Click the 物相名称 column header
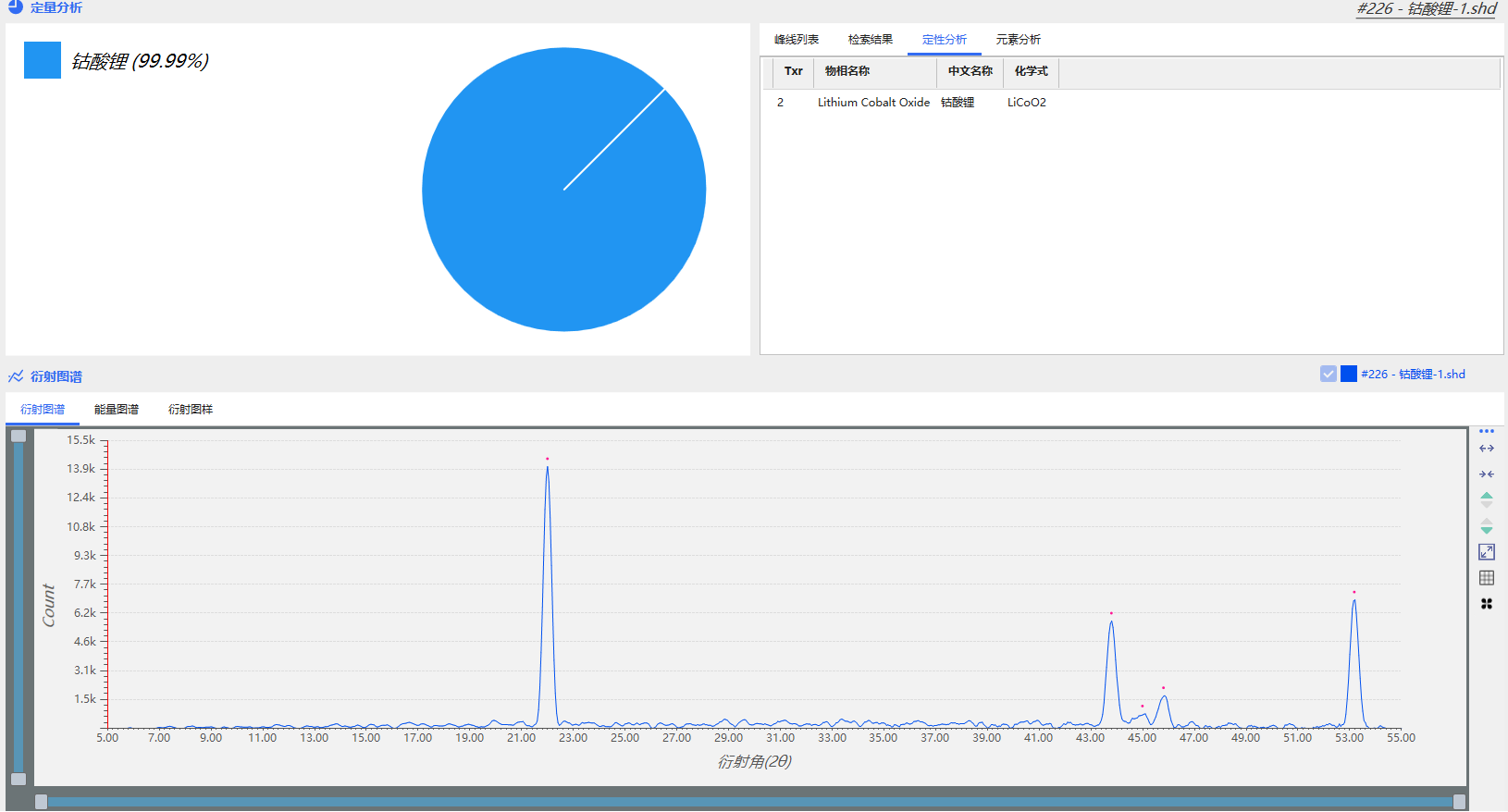1508x812 pixels. tap(847, 71)
